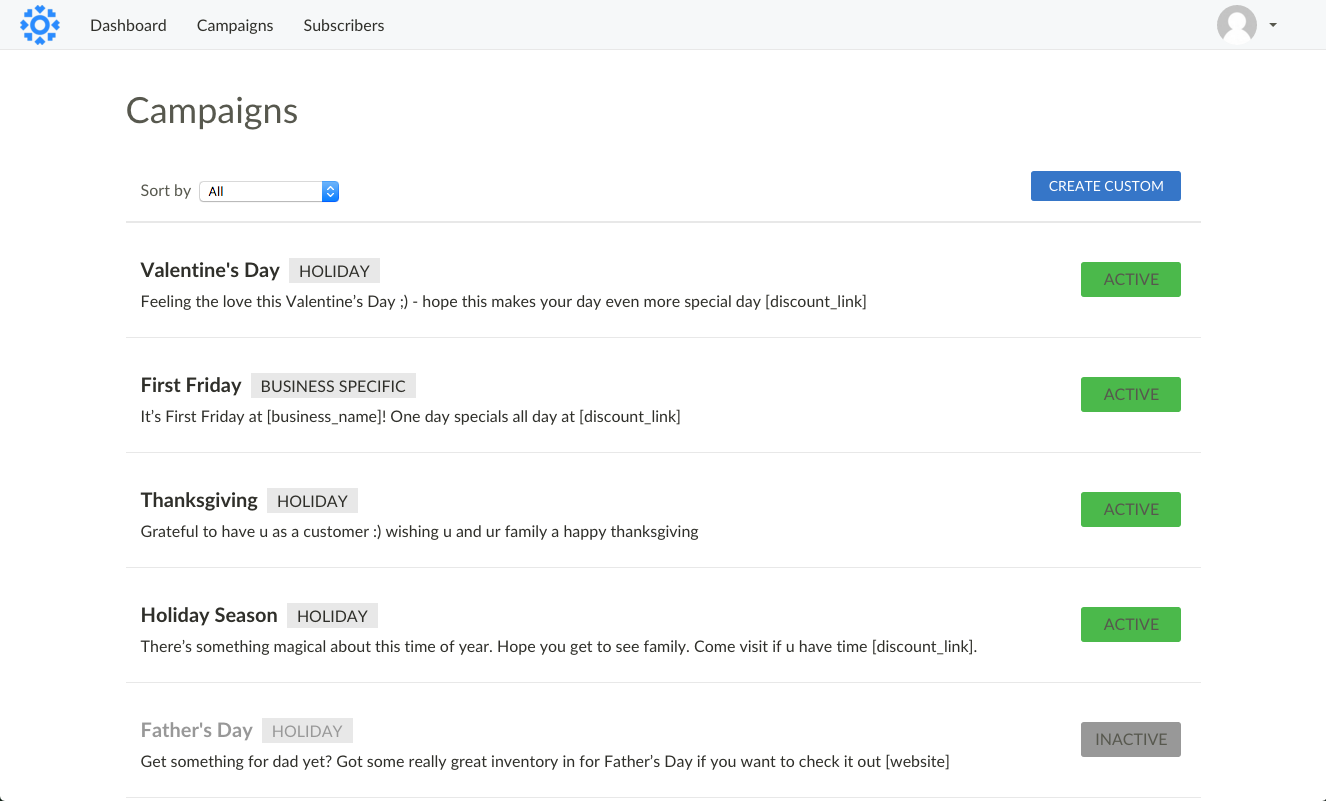The height and width of the screenshot is (801, 1326).
Task: Toggle First Friday Active status
Action: (x=1130, y=395)
